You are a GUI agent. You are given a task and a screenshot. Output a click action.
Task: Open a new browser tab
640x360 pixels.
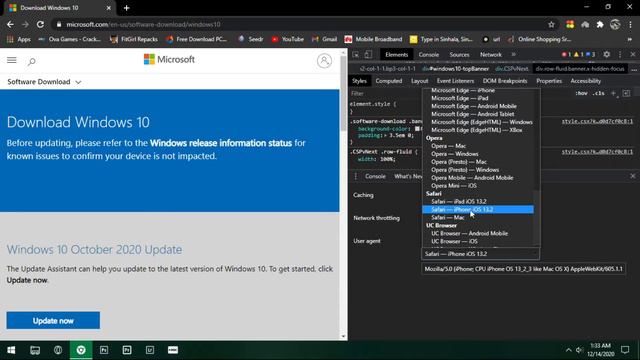[127, 8]
